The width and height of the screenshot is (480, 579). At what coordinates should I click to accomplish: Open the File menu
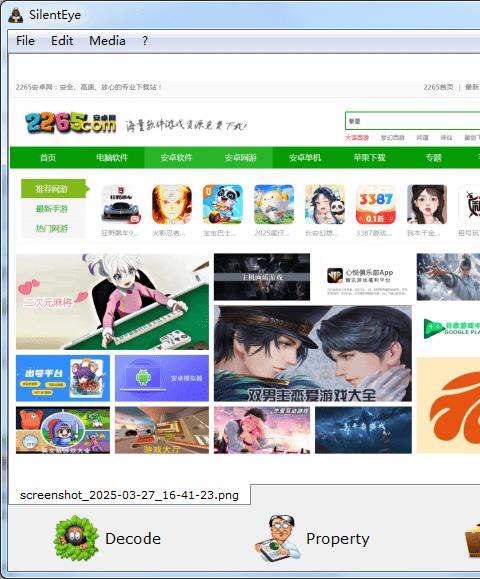(25, 41)
